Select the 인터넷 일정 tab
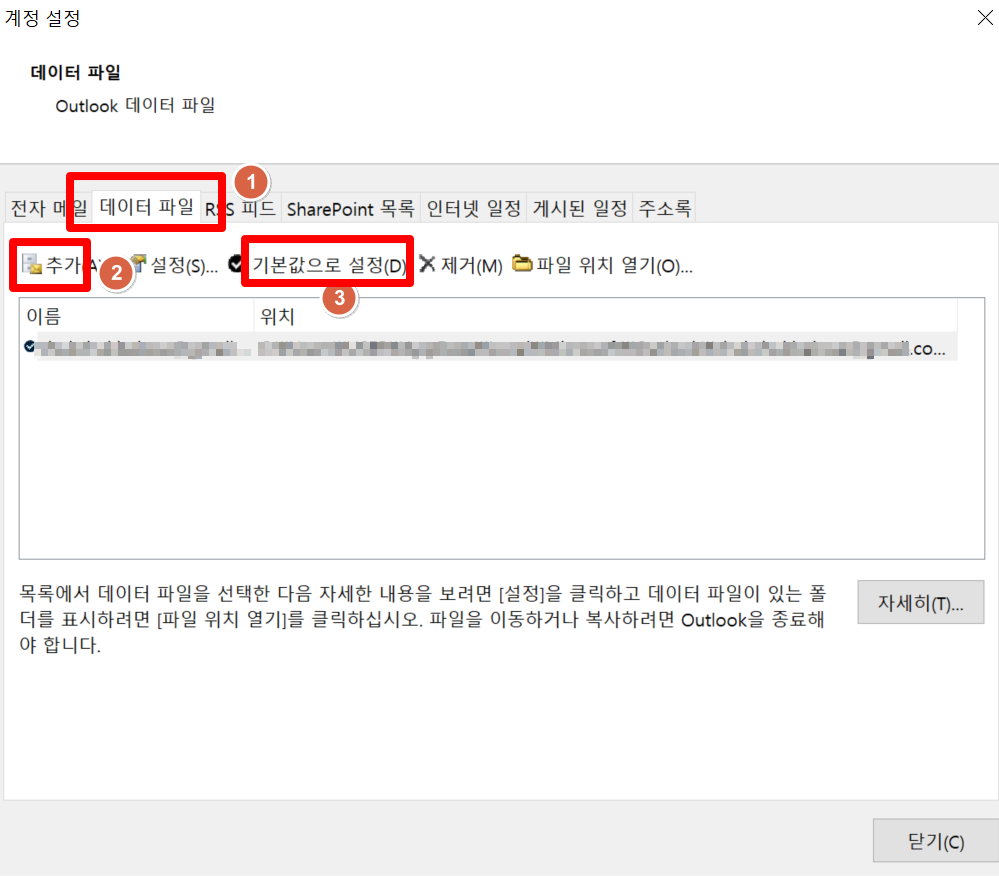Screen dimensions: 999x876 pyautogui.click(x=473, y=208)
